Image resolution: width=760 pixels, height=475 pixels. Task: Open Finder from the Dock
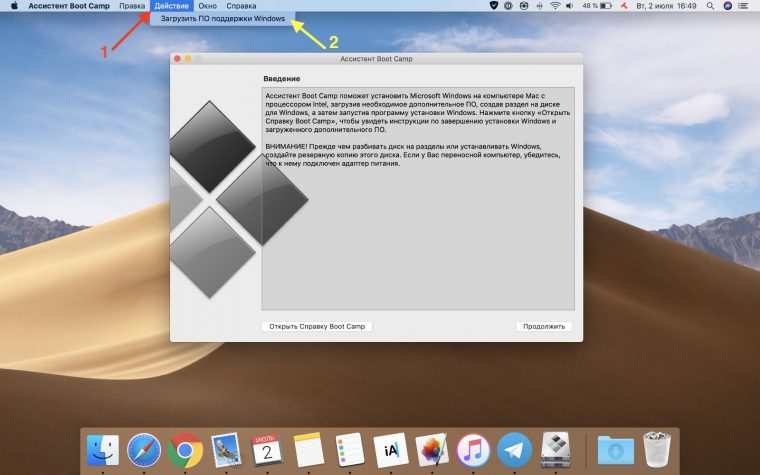[x=103, y=450]
